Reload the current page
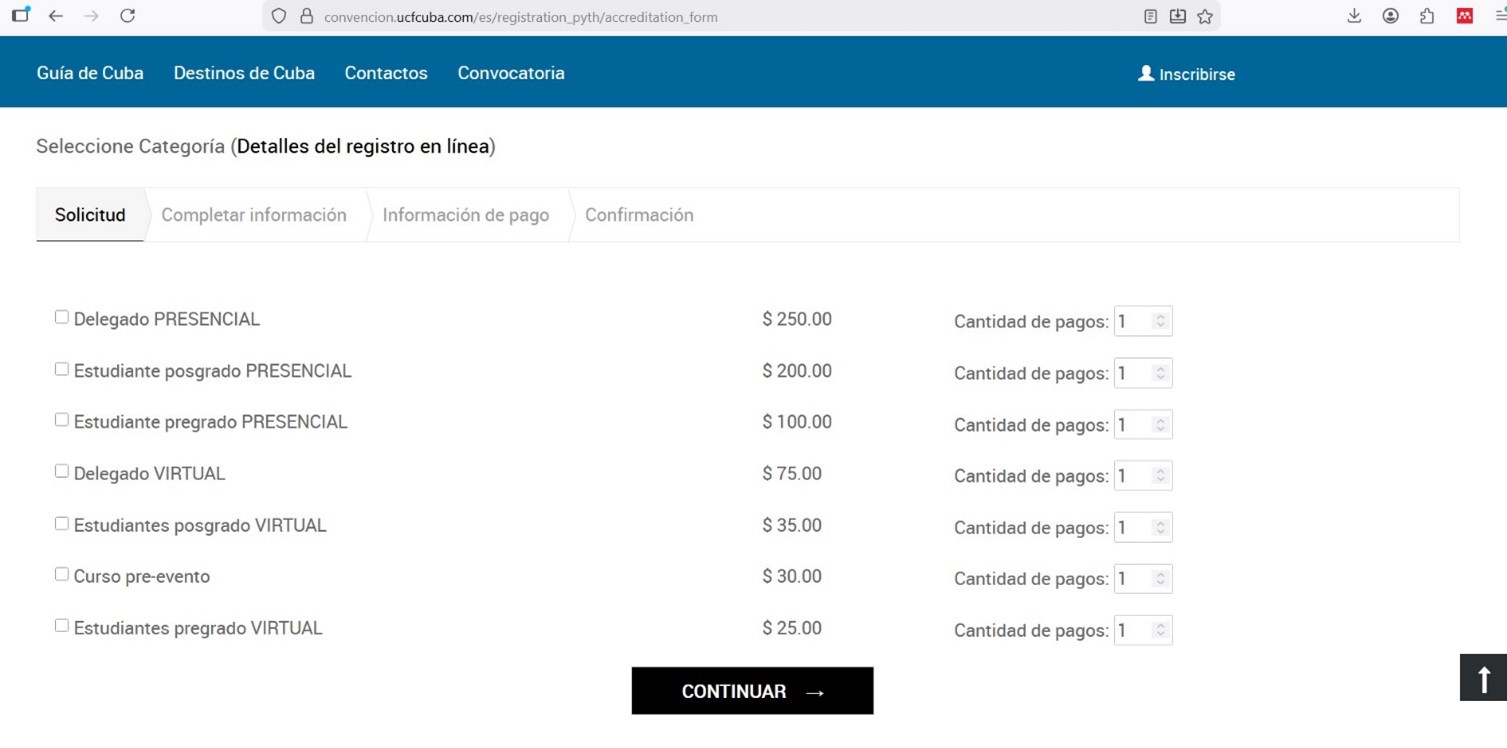This screenshot has width=1507, height=748. pyautogui.click(x=127, y=16)
